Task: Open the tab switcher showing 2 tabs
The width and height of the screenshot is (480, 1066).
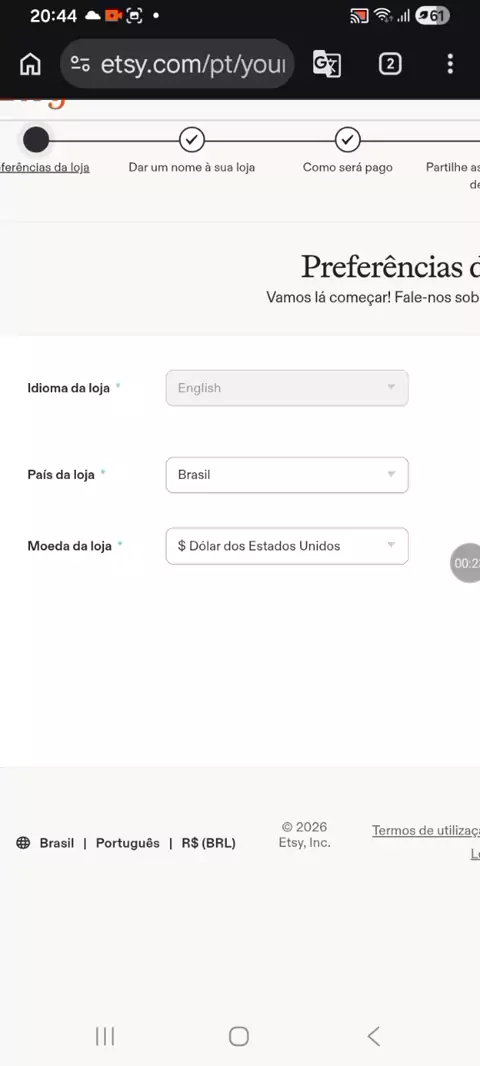Action: tap(390, 64)
